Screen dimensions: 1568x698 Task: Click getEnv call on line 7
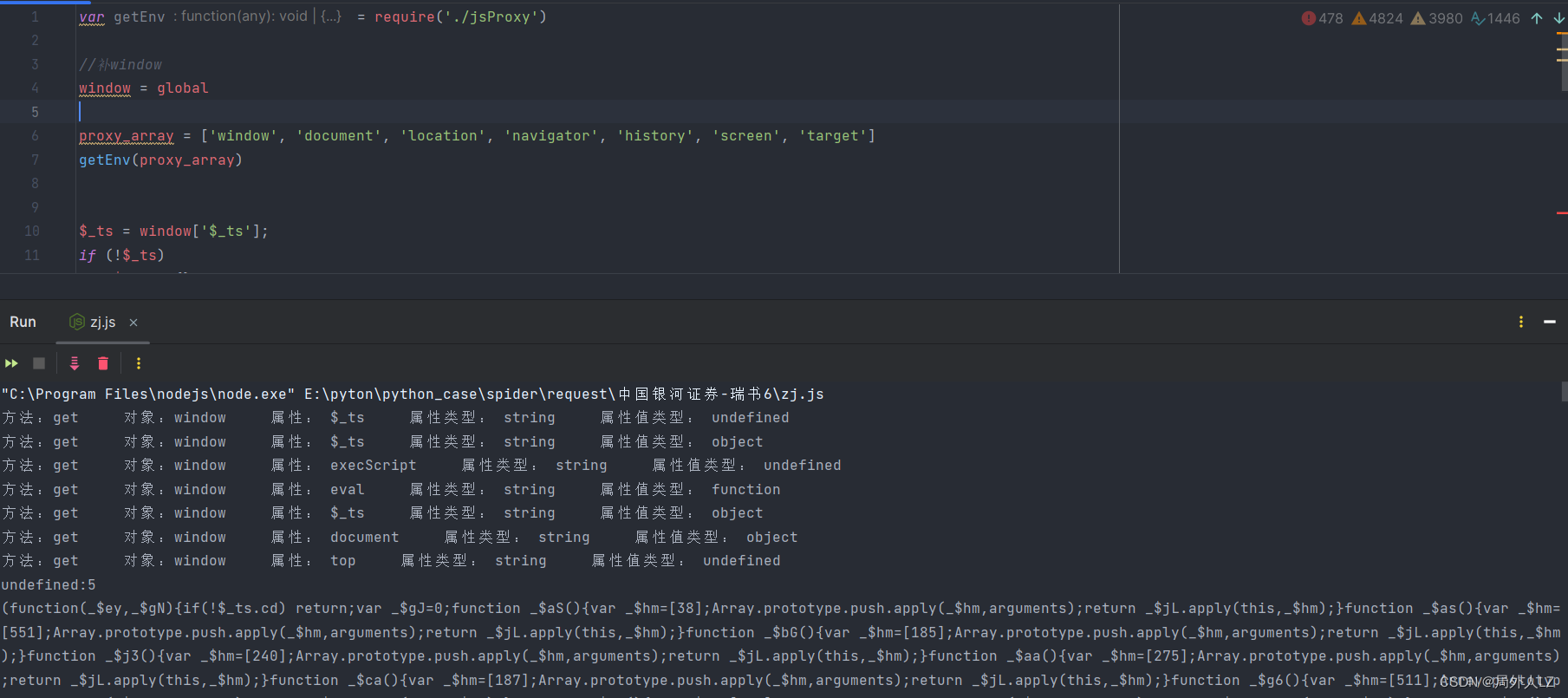click(105, 160)
